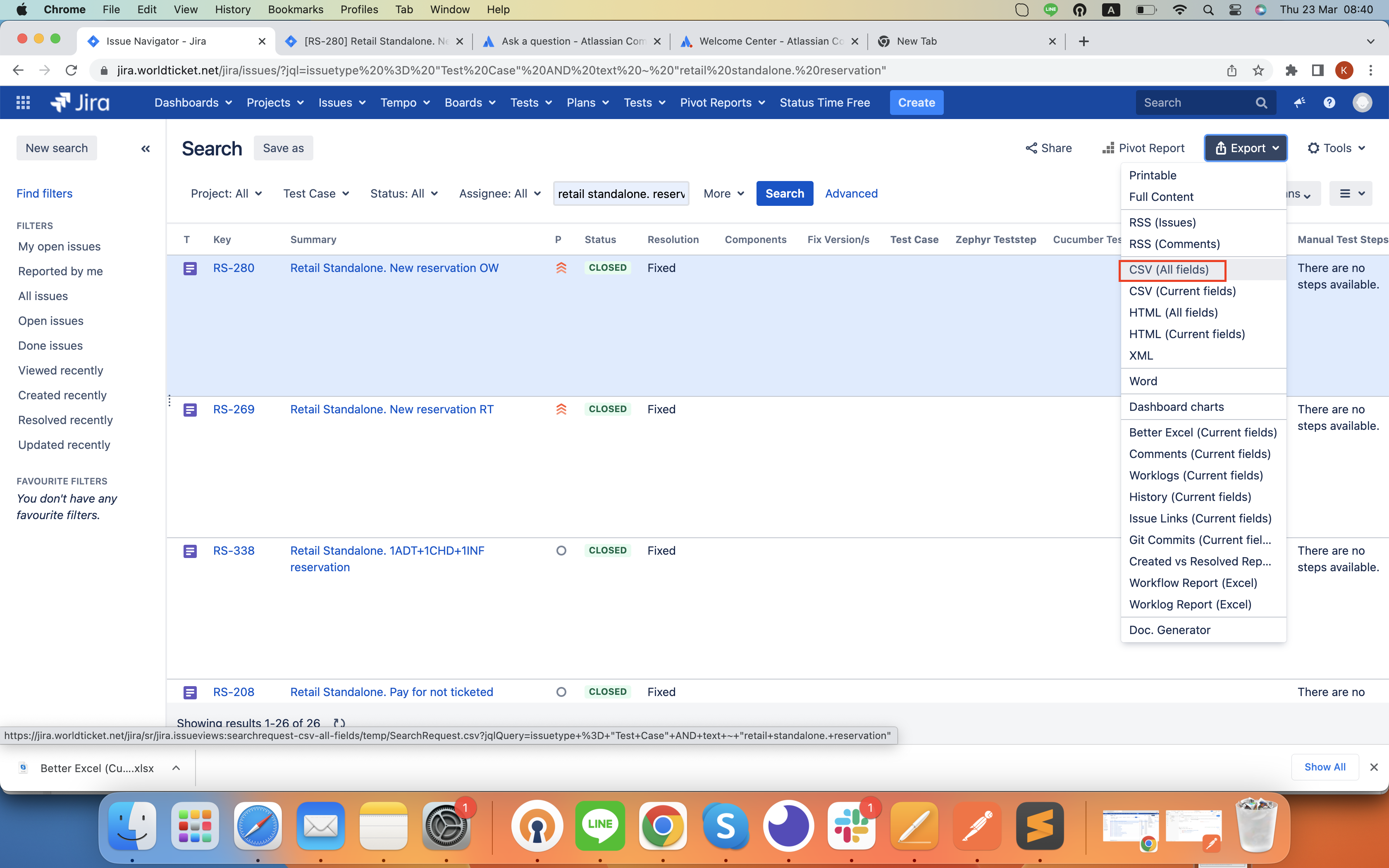Expand the Test Case issue type dropdown
Screen dimensions: 1389x868
[x=316, y=193]
